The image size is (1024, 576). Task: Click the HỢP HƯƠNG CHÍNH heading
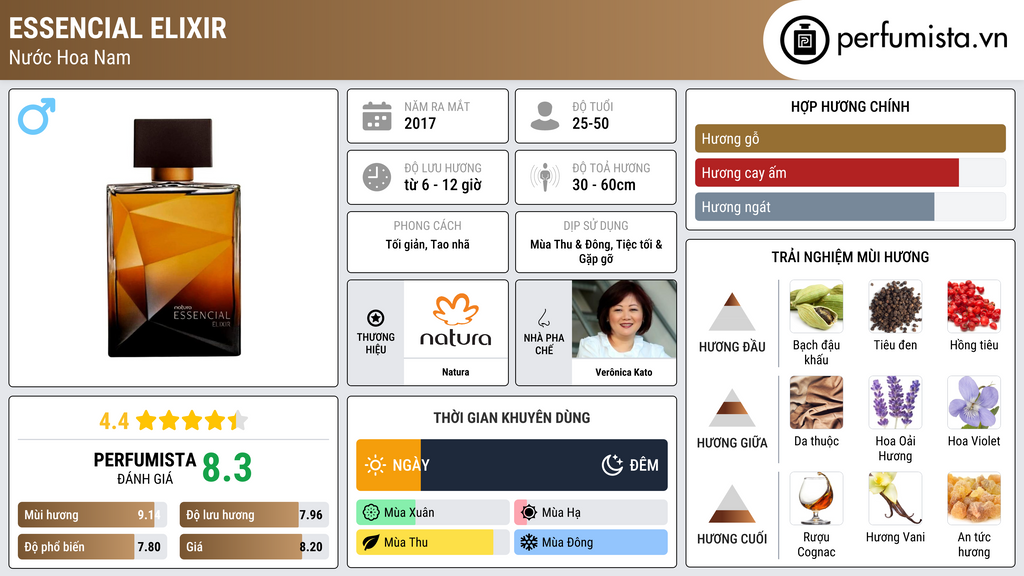[850, 106]
